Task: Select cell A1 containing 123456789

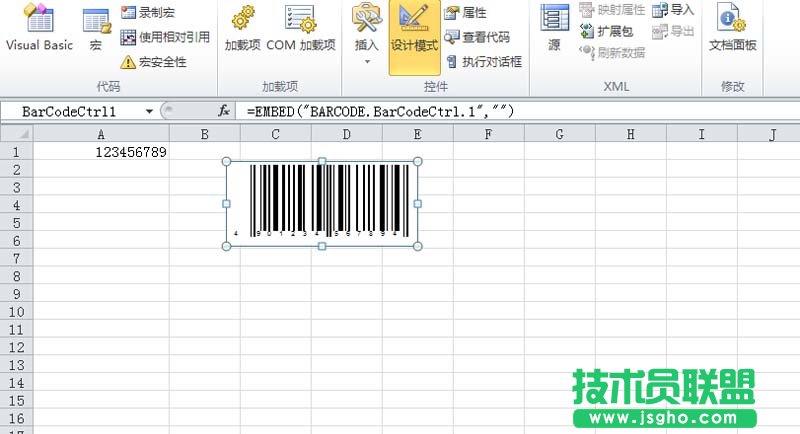Action: (101, 151)
